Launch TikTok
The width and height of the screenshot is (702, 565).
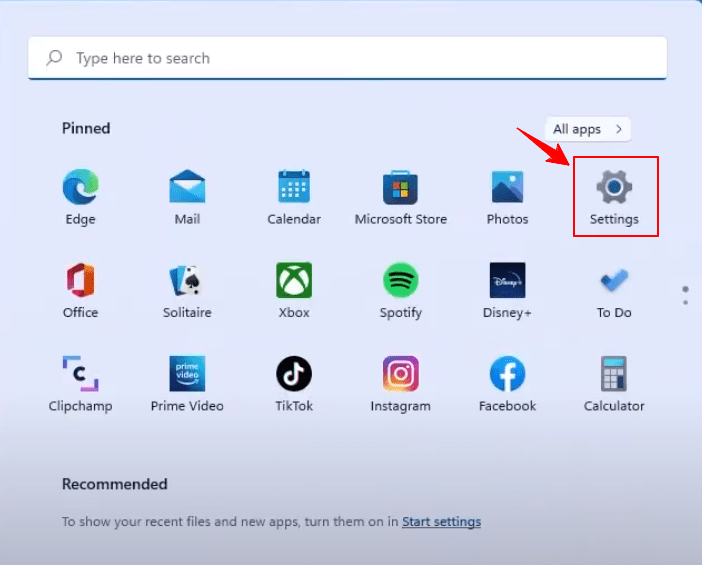pos(294,384)
